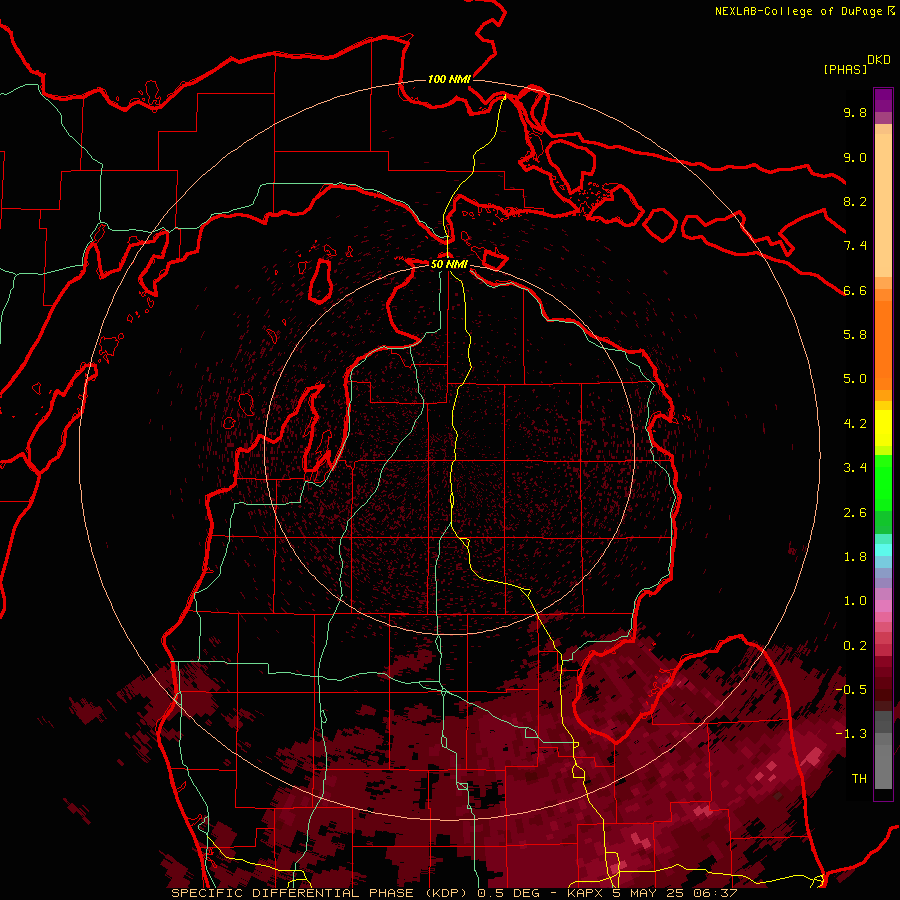This screenshot has width=900, height=900.
Task: Pick the cyan band of the color bar
Action: [883, 550]
